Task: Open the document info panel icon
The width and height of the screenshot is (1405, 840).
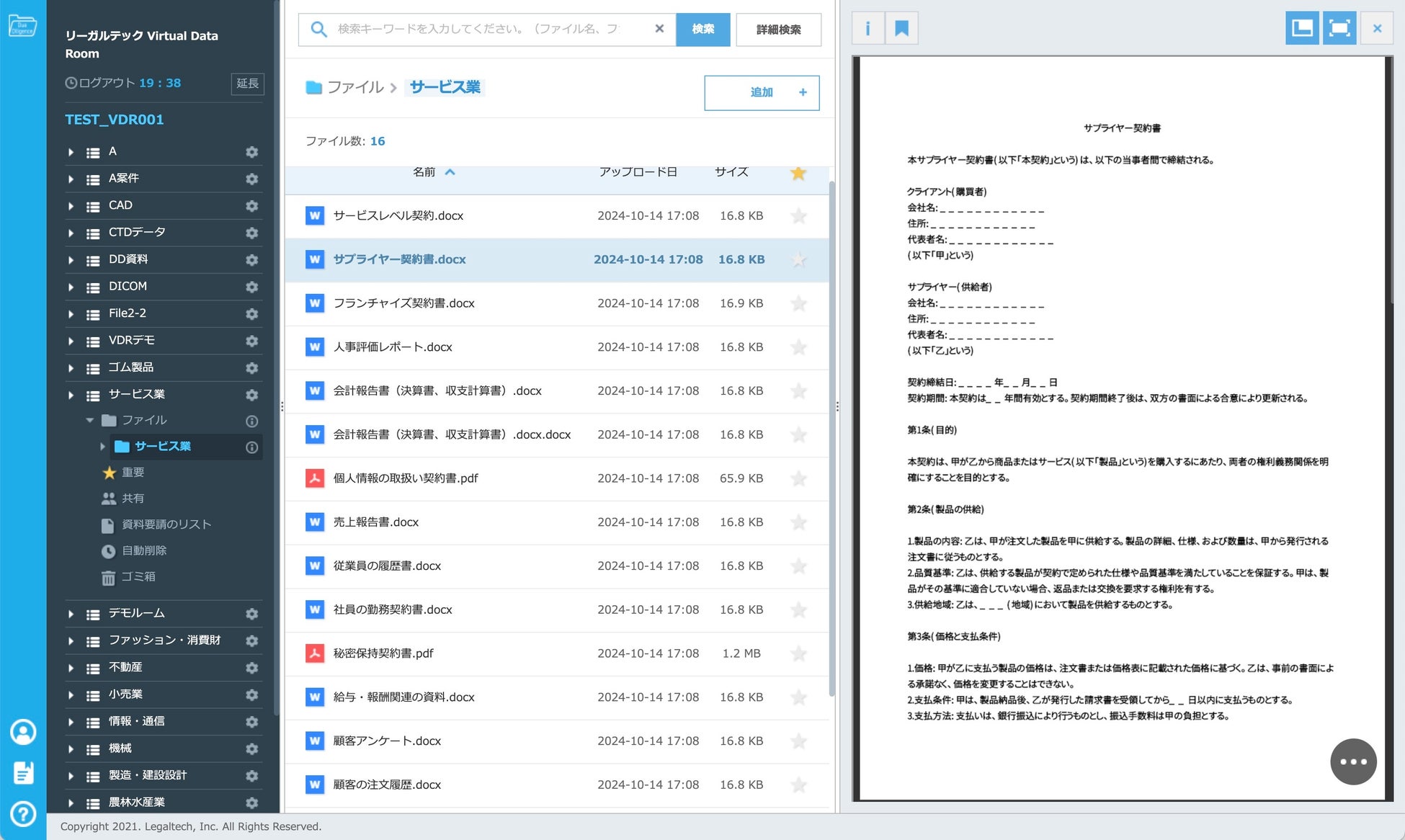Action: [867, 29]
